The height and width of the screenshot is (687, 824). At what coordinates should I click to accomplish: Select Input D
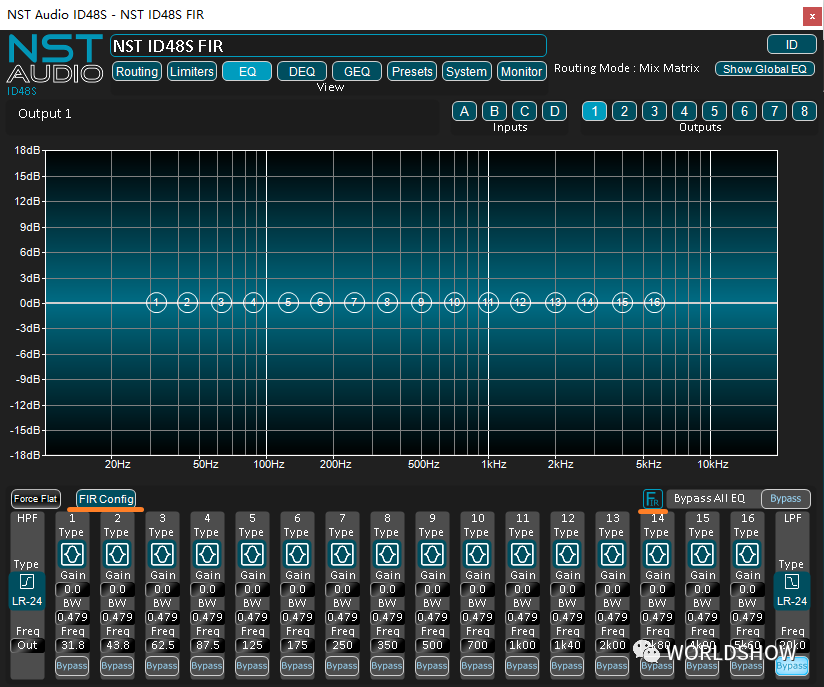554,111
